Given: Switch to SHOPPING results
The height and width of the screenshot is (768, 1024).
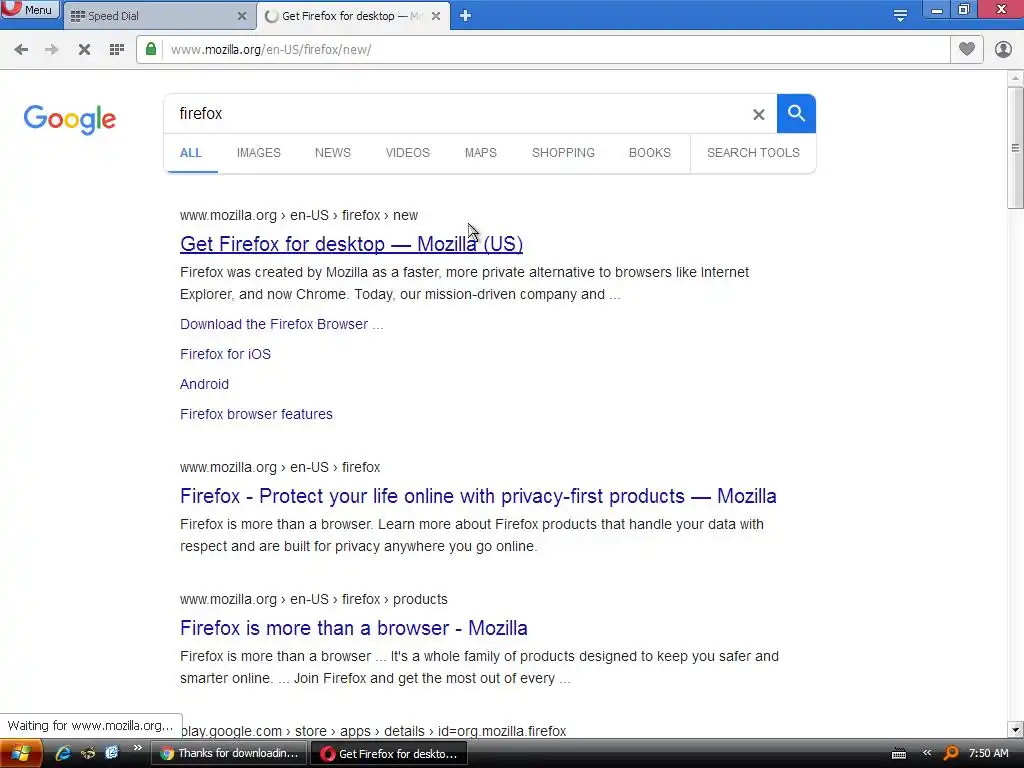Looking at the screenshot, I should coord(563,153).
